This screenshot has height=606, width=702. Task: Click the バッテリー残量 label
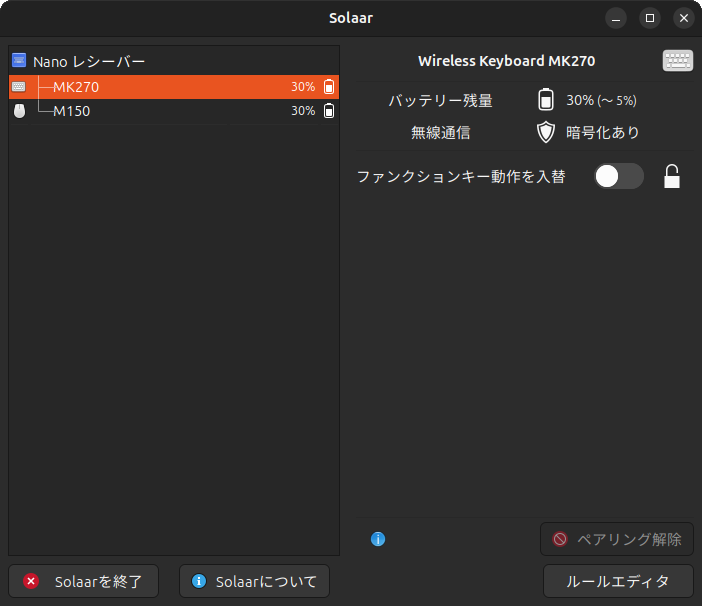click(x=441, y=100)
